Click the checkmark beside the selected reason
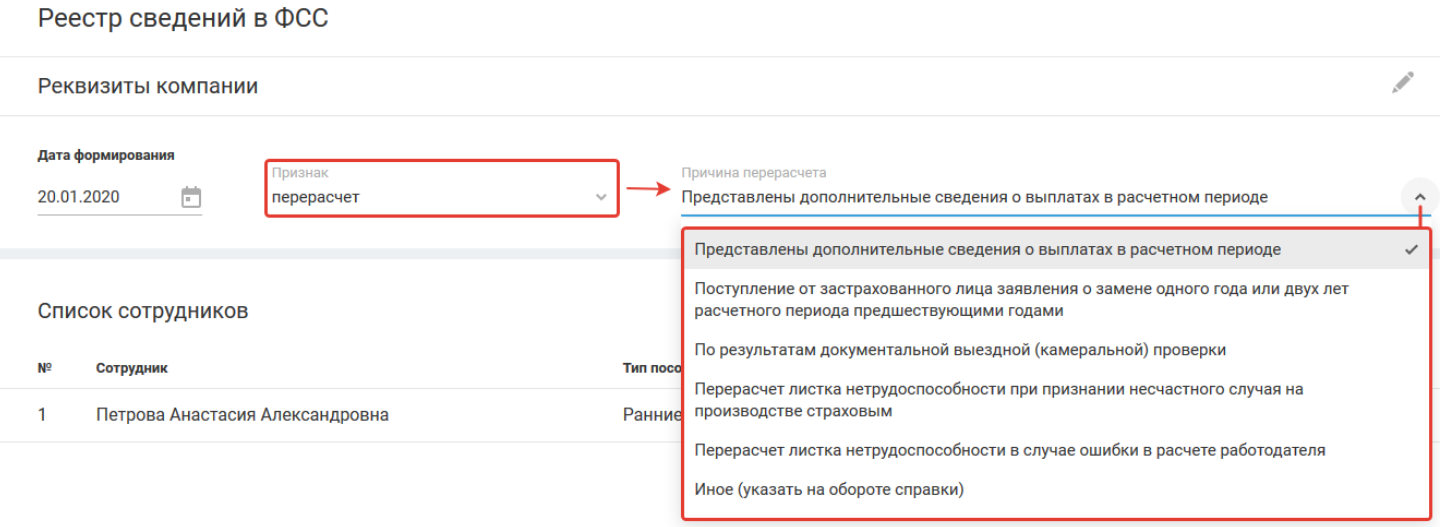This screenshot has width=1440, height=527. (1411, 250)
